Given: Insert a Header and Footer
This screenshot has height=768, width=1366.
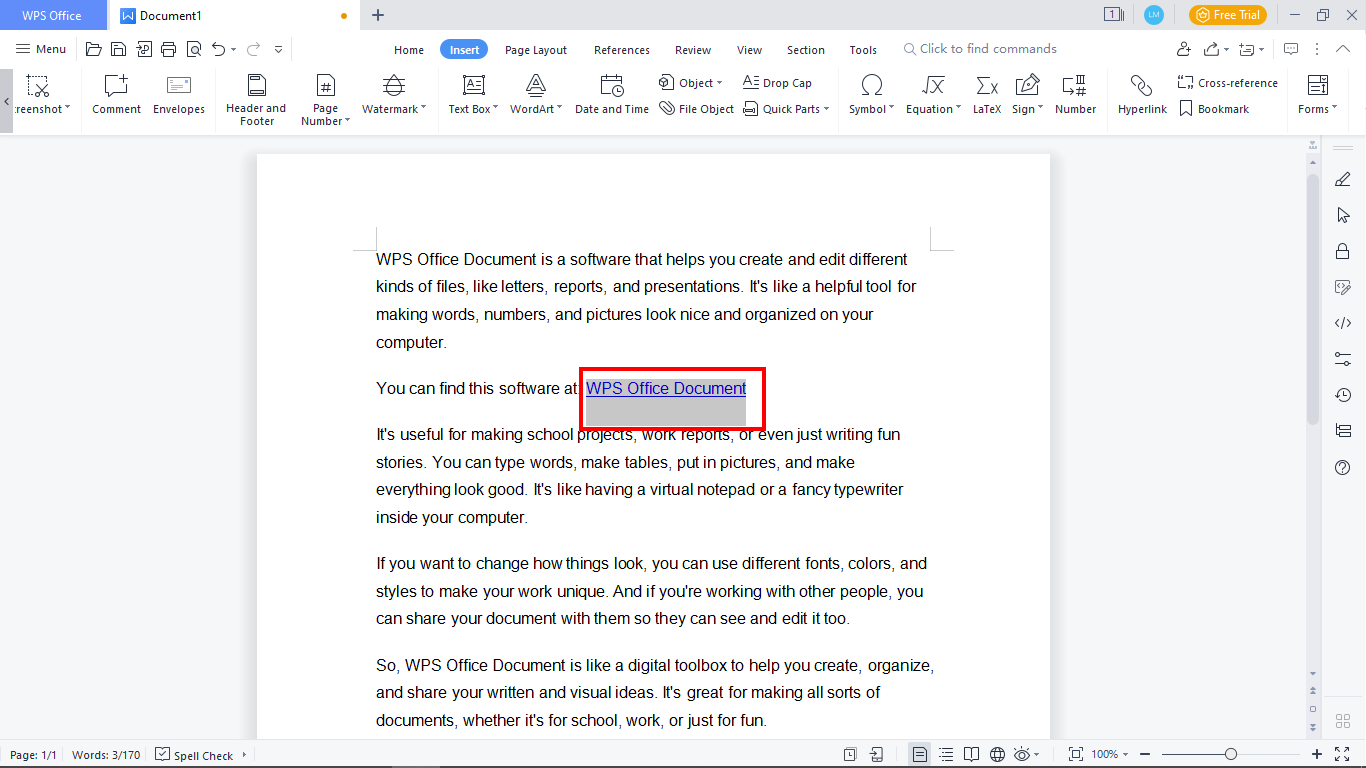Looking at the screenshot, I should [x=256, y=95].
